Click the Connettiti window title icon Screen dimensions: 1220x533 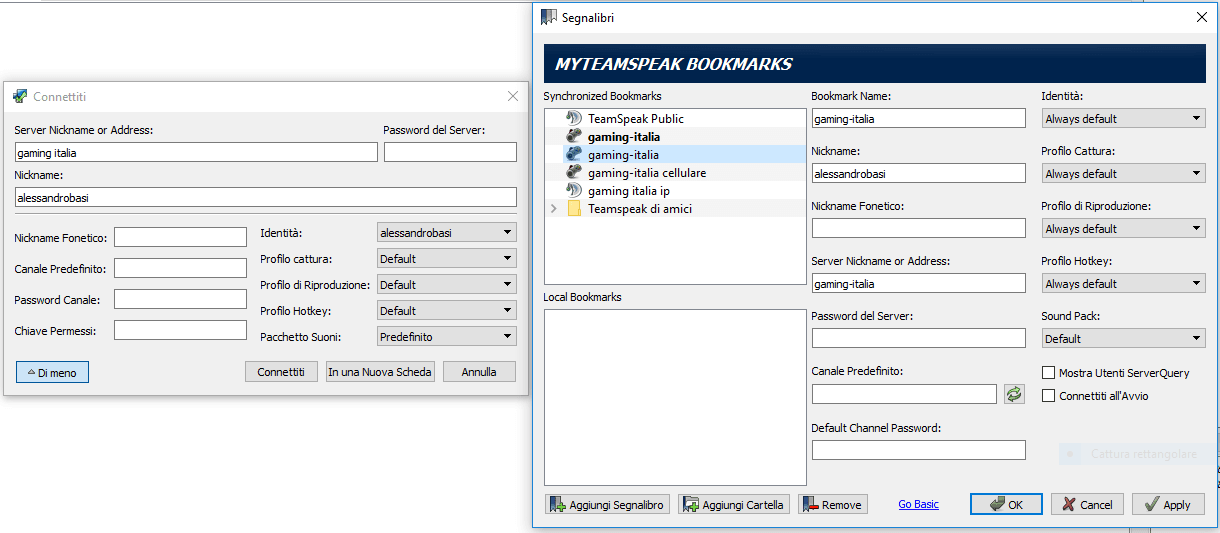click(x=20, y=96)
